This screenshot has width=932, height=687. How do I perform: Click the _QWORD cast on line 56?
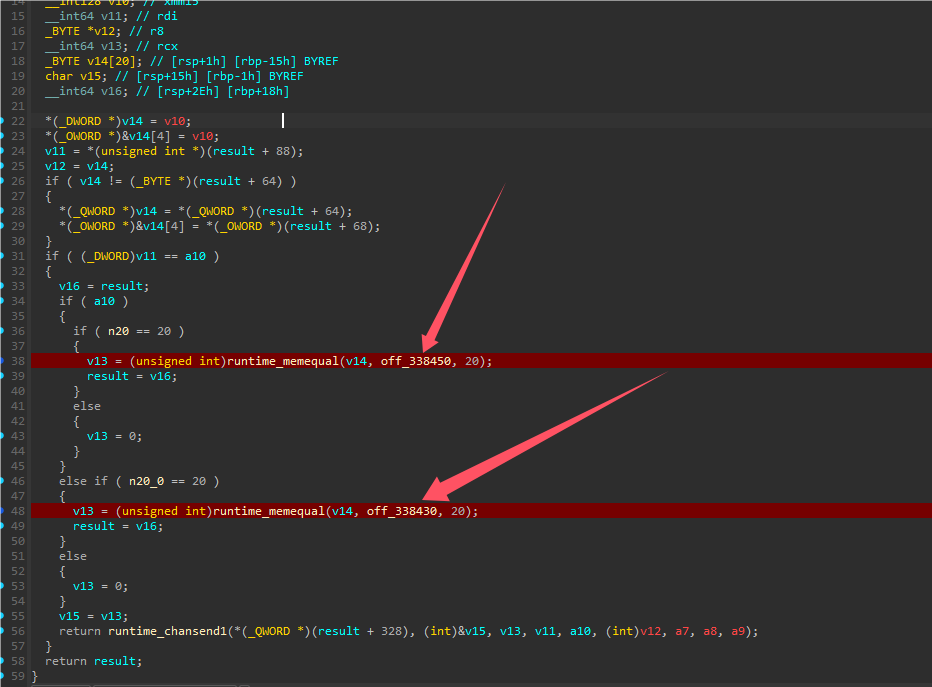[270, 631]
